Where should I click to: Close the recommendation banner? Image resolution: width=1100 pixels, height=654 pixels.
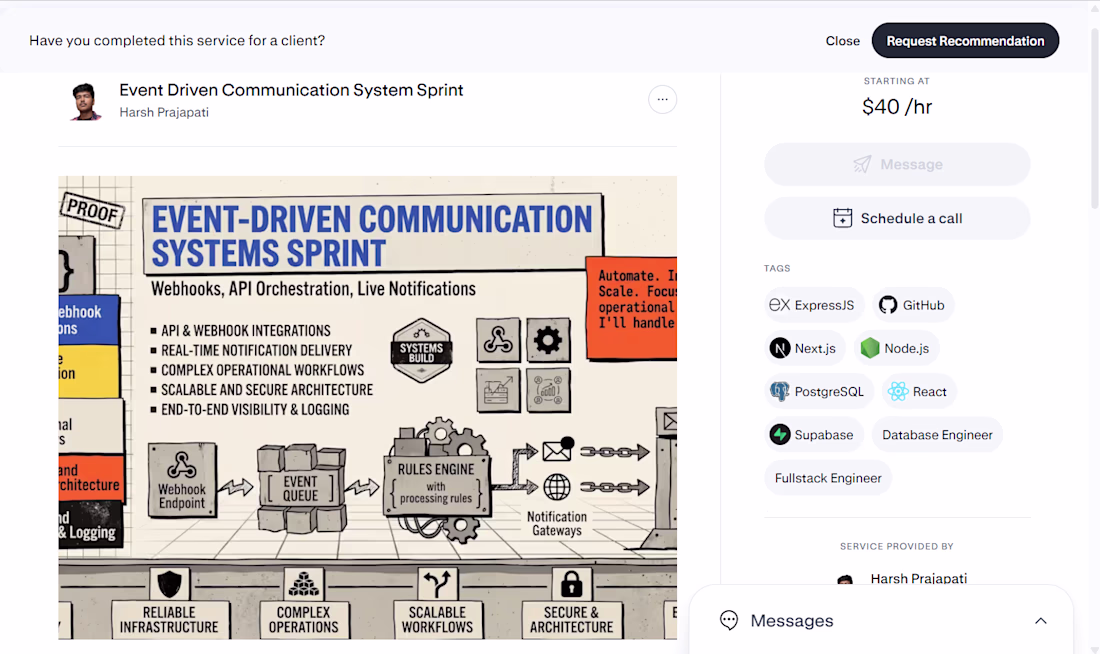[x=843, y=41]
